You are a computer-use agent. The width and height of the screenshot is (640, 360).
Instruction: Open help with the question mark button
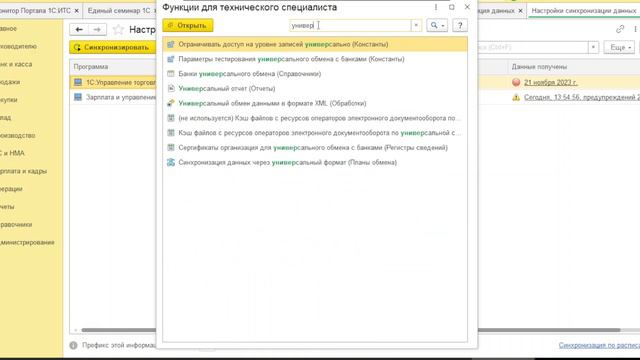[460, 25]
